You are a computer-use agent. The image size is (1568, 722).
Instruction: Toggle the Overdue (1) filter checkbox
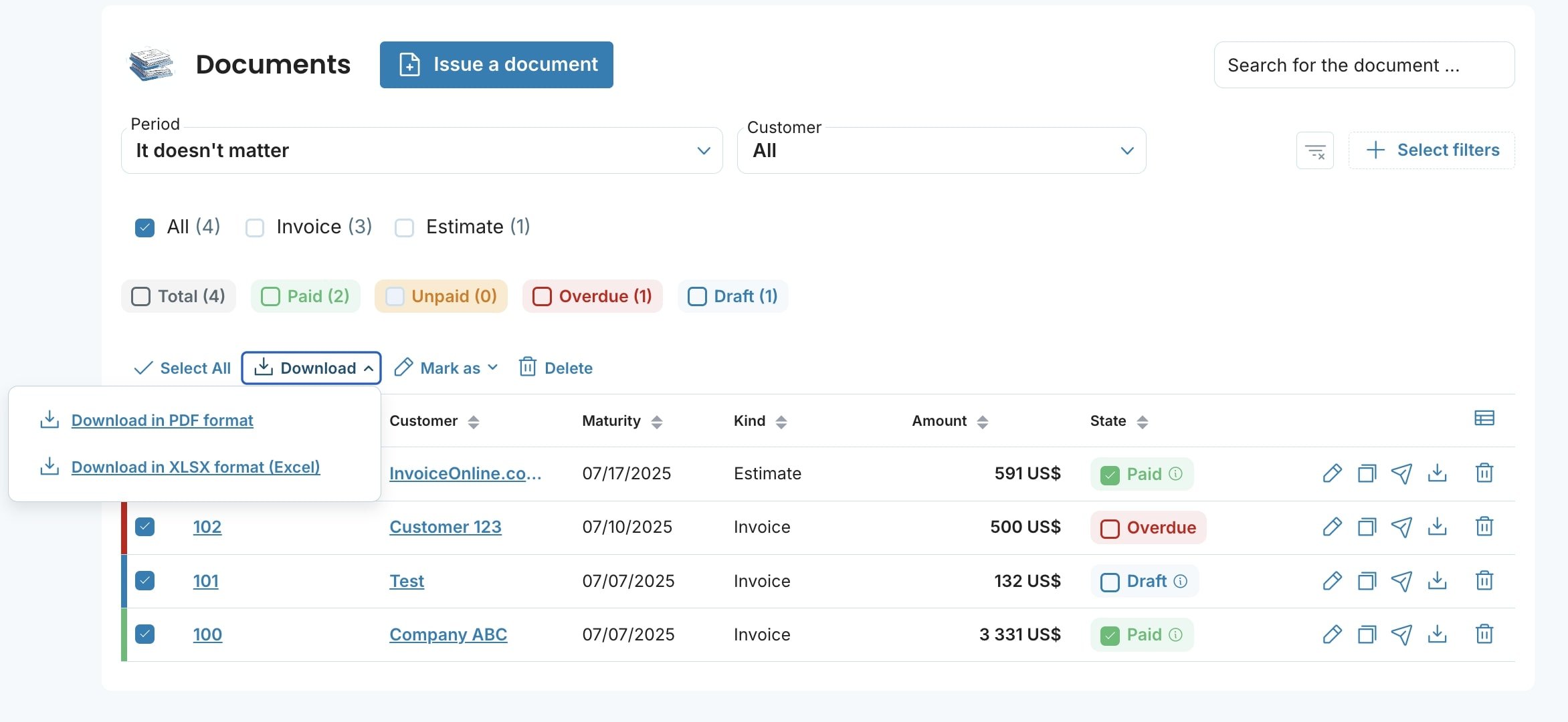point(542,296)
